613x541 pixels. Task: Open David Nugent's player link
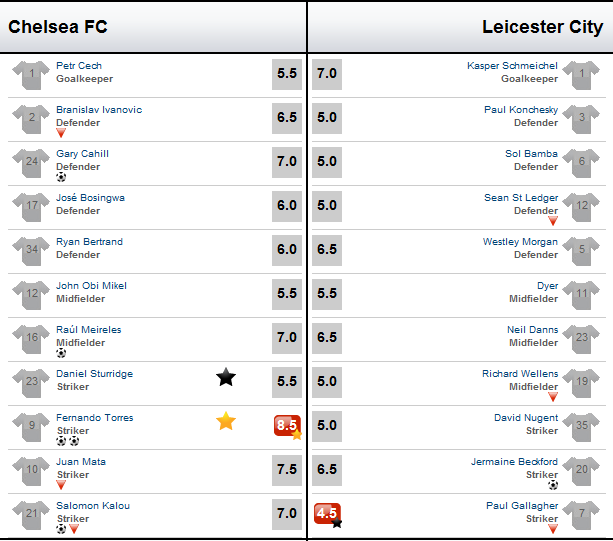point(526,418)
